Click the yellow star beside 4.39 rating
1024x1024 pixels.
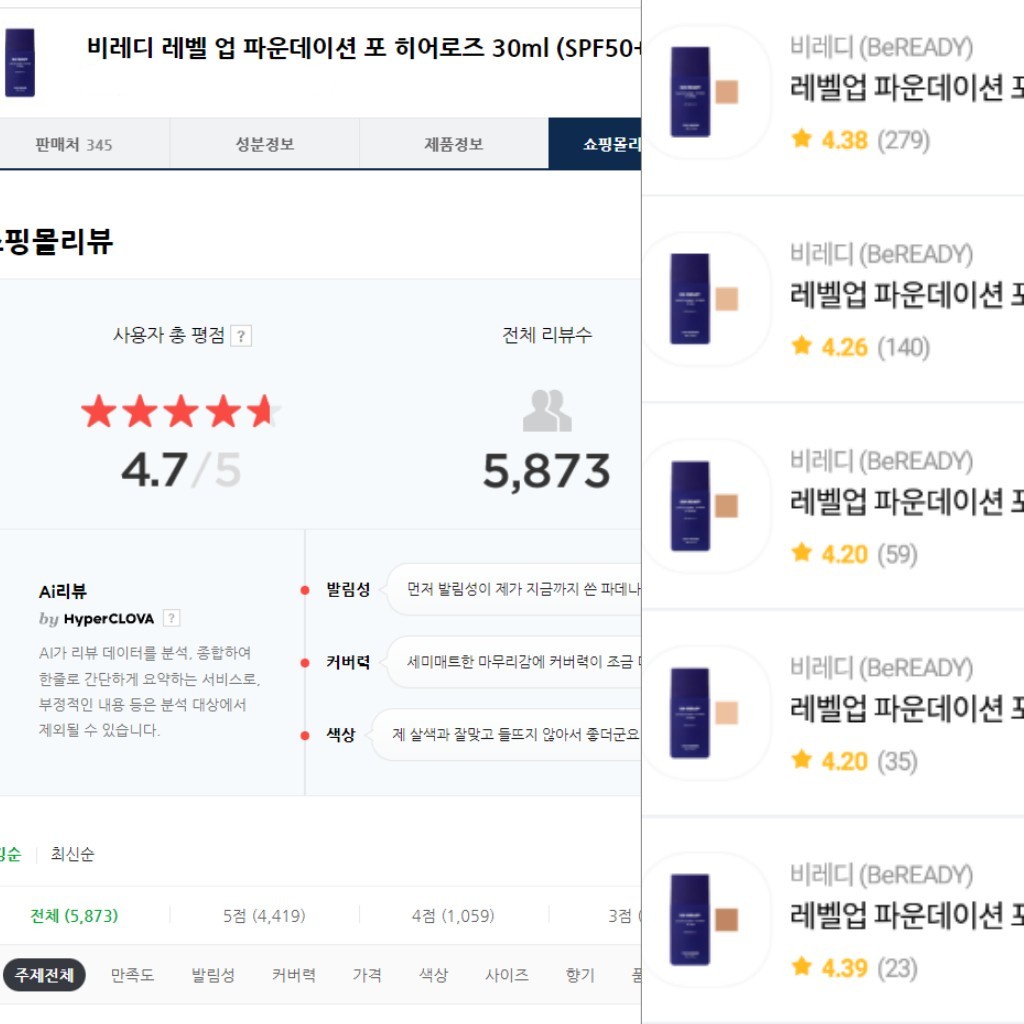point(801,967)
